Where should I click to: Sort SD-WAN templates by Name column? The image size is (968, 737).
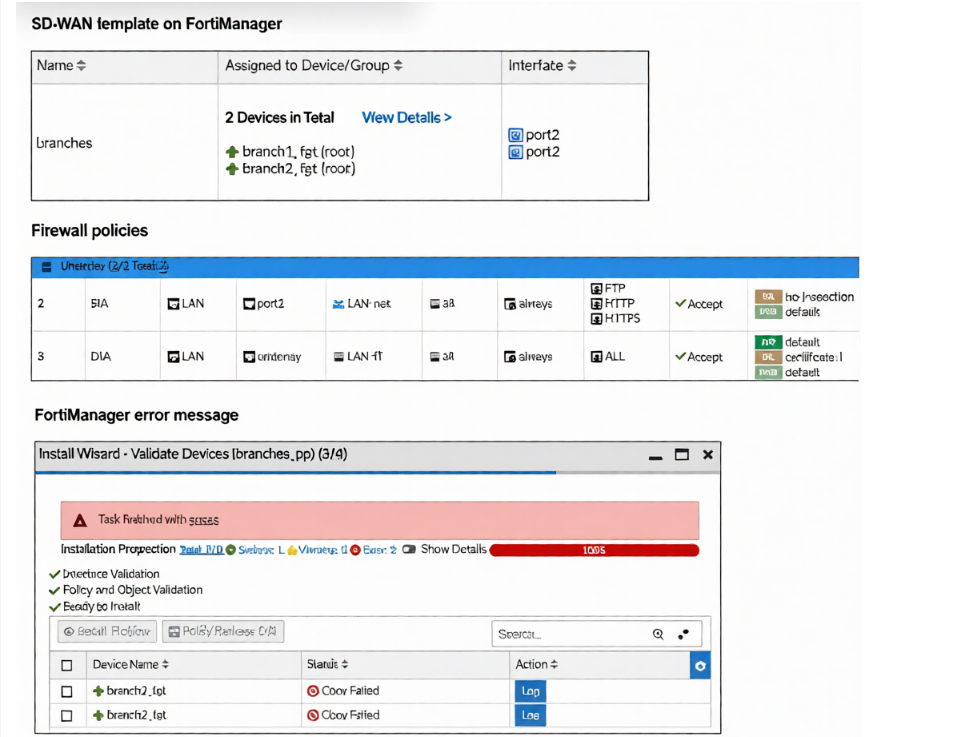(x=81, y=65)
